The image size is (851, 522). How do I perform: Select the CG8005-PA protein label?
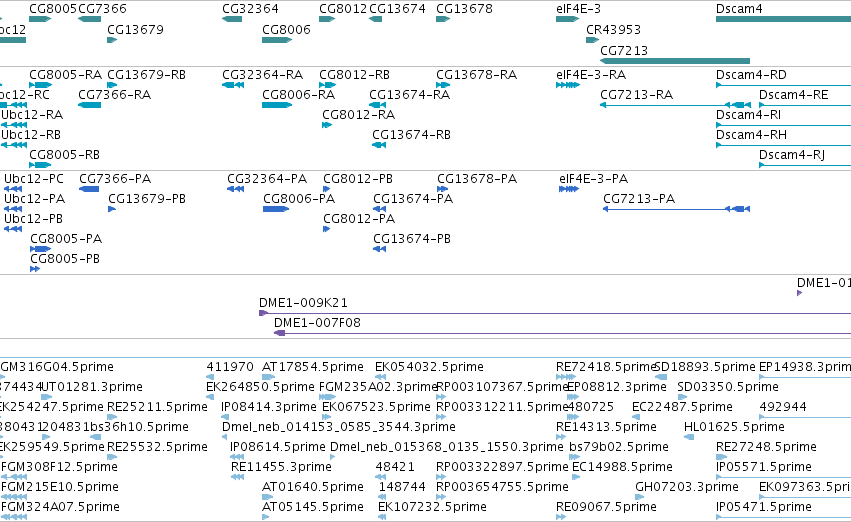pyautogui.click(x=66, y=239)
